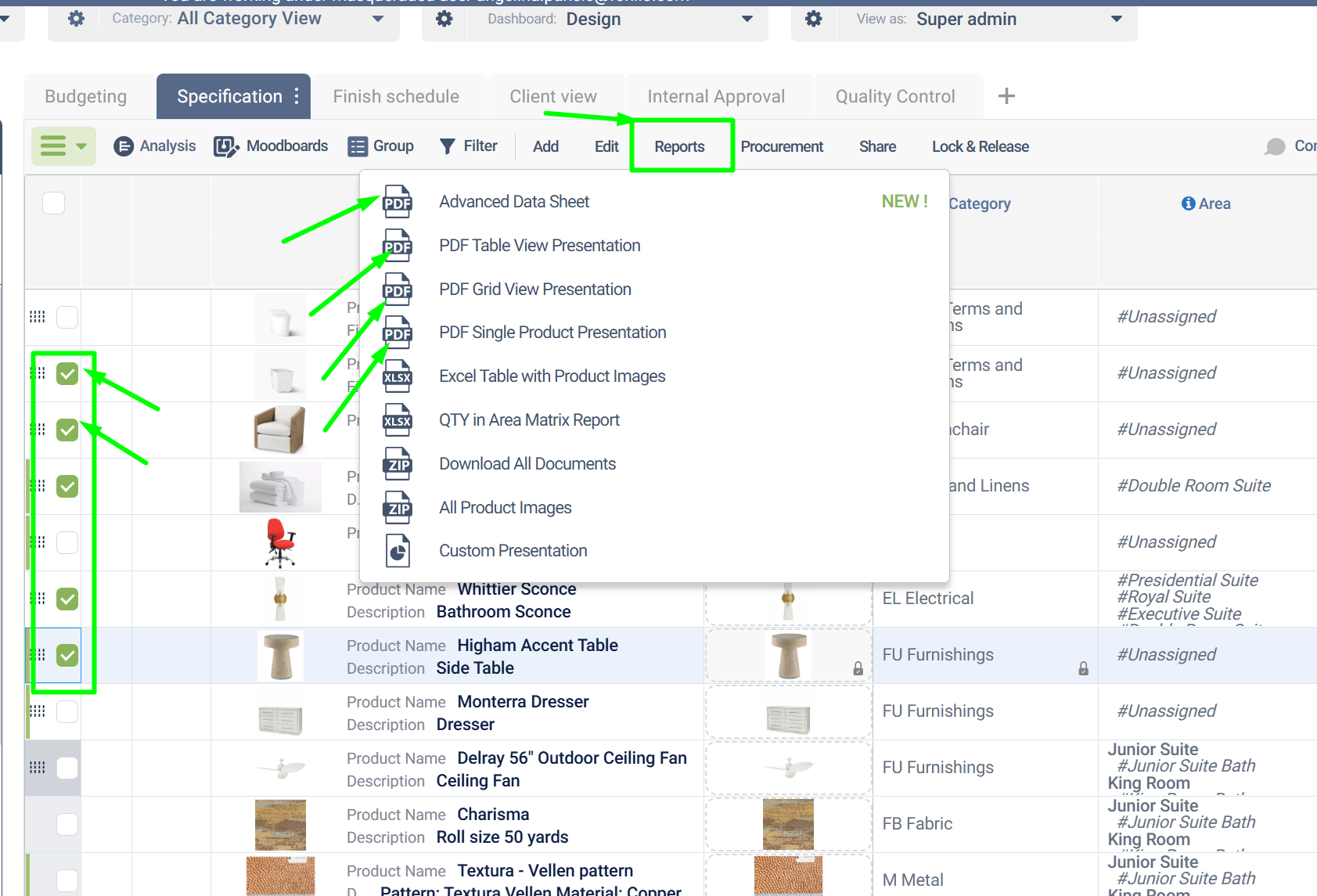Download the Advanced Data Sheet PDF

point(514,201)
